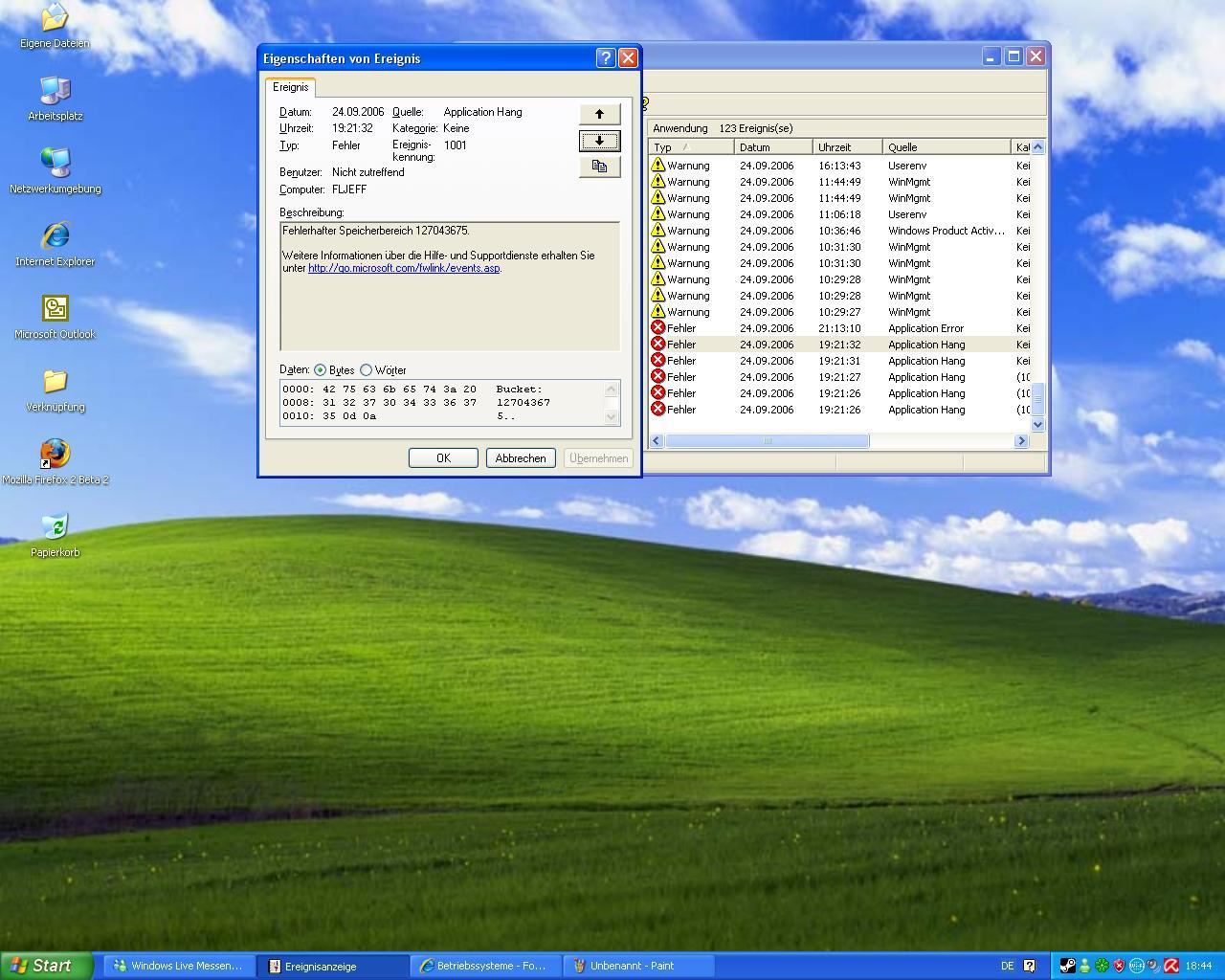Screen dimensions: 1225x980
Task: Switch to Betriebssysteme browser taskbar item
Action: pos(485,966)
